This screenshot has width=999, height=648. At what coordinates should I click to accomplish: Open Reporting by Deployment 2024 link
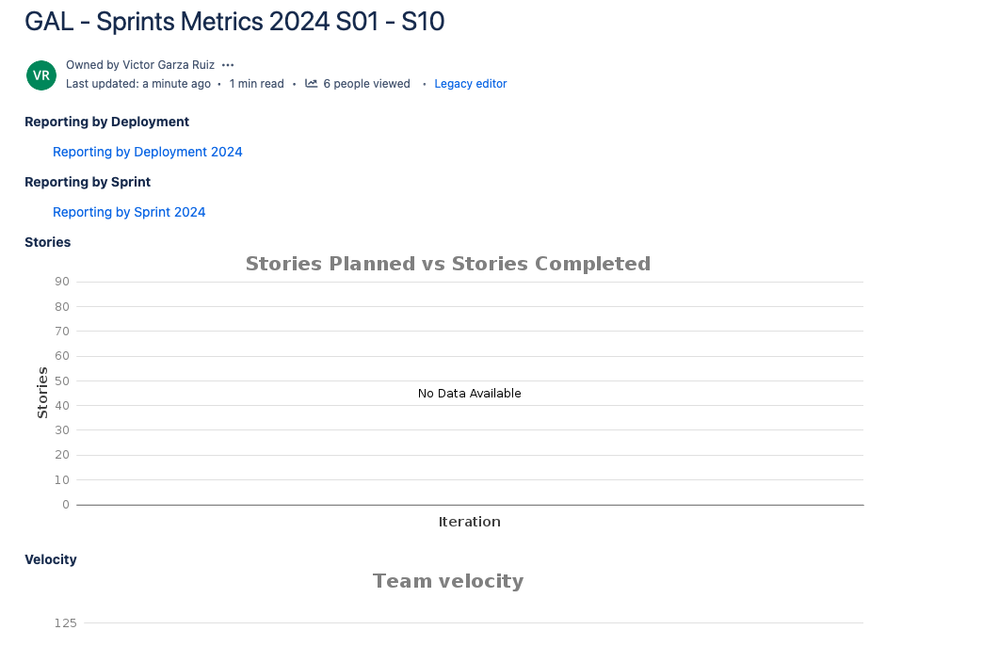pos(147,152)
